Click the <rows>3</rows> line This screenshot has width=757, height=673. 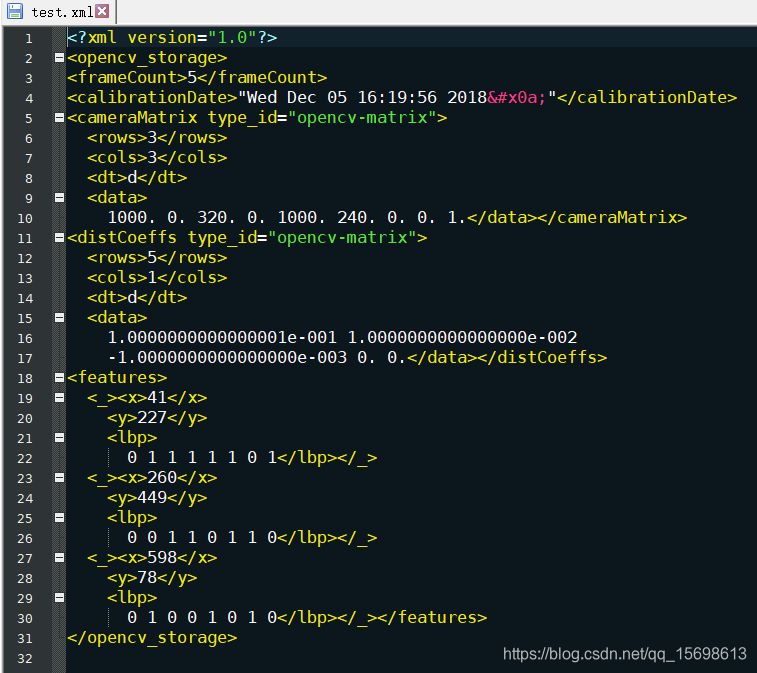pyautogui.click(x=157, y=138)
